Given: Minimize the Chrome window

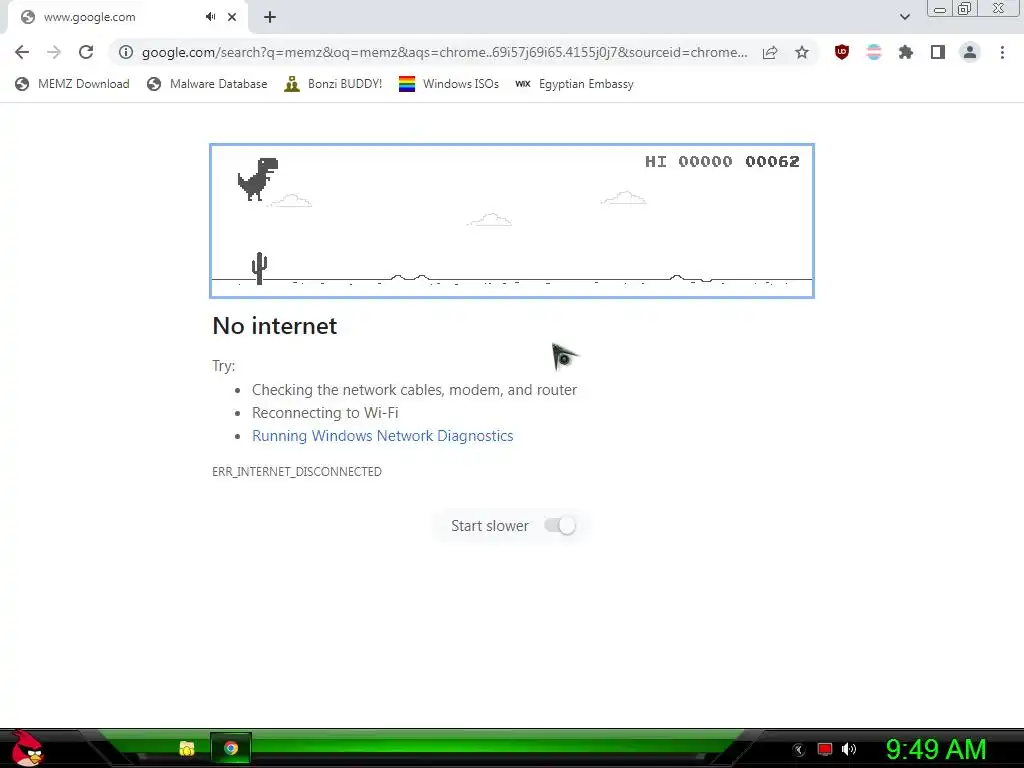Looking at the screenshot, I should coord(940,9).
